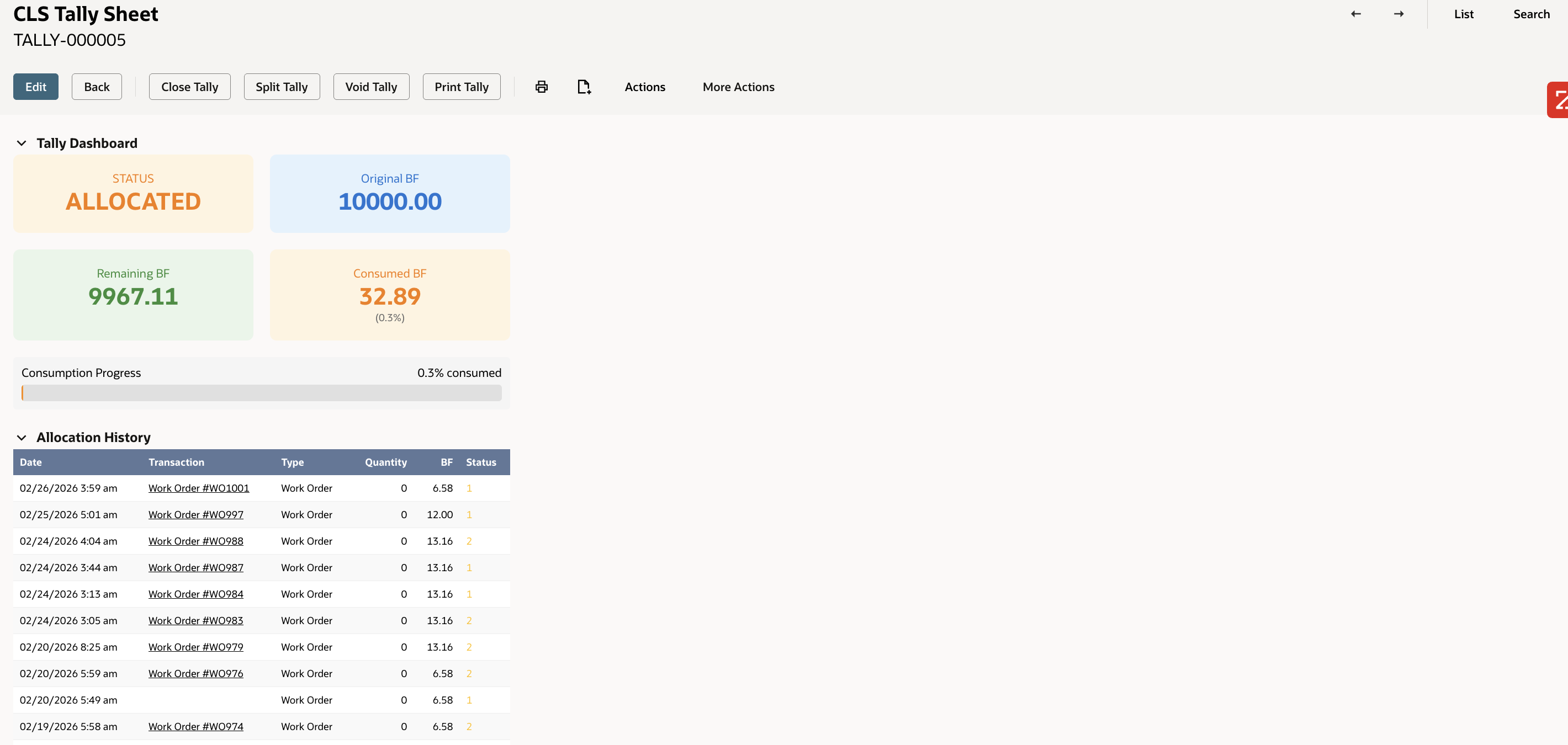Click the Back button

click(x=97, y=87)
